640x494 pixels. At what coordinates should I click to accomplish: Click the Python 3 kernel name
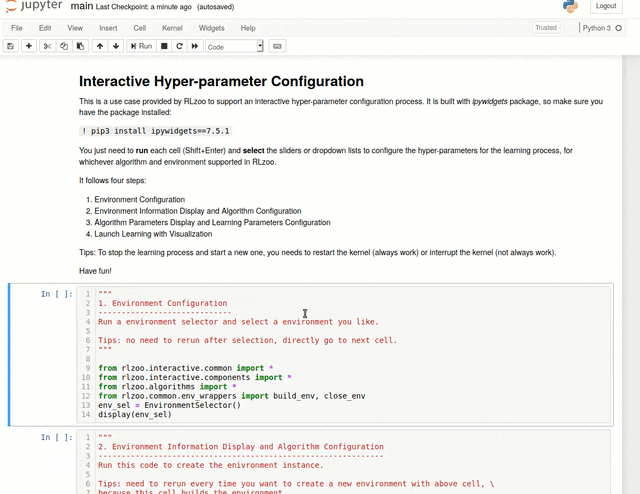596,28
